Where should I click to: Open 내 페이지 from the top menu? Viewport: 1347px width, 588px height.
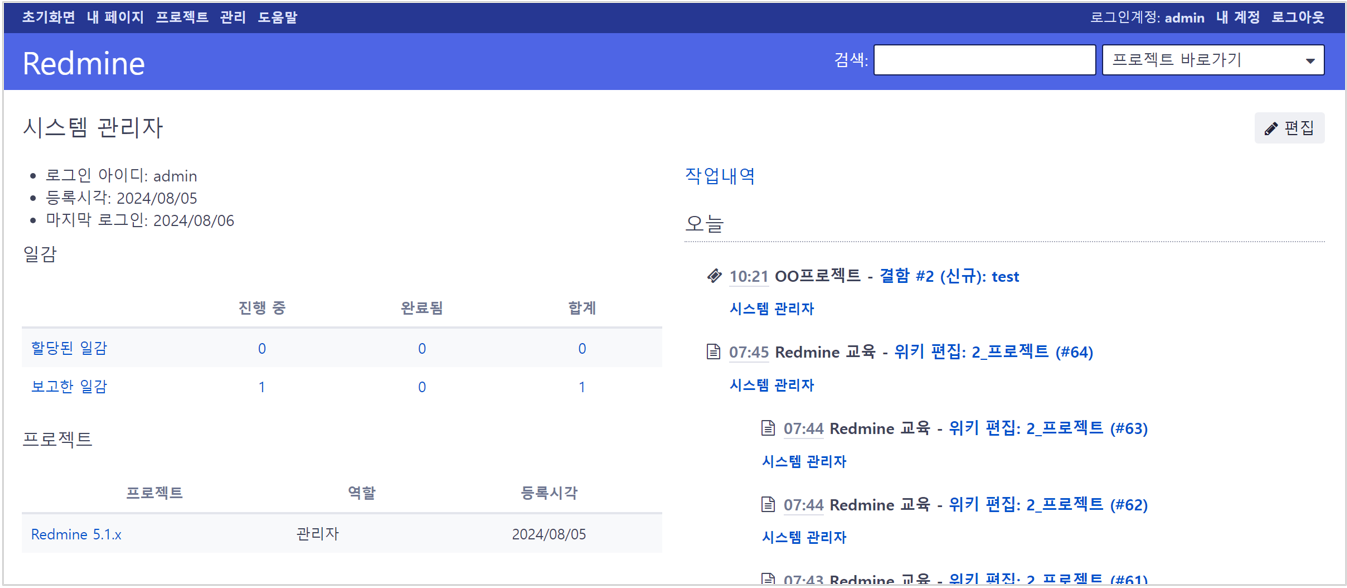[x=115, y=17]
